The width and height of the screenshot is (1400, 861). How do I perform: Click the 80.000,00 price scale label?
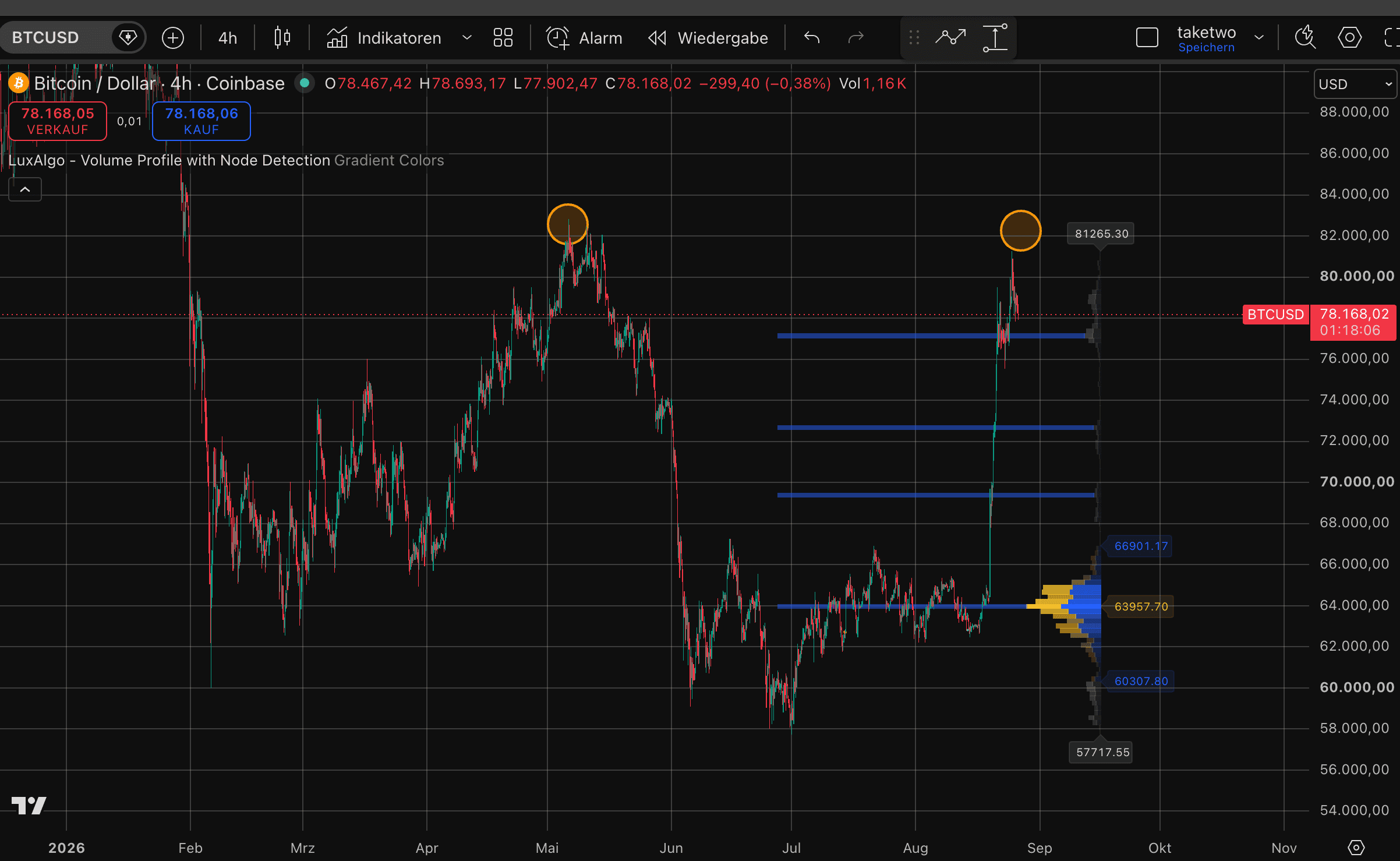coord(1357,276)
